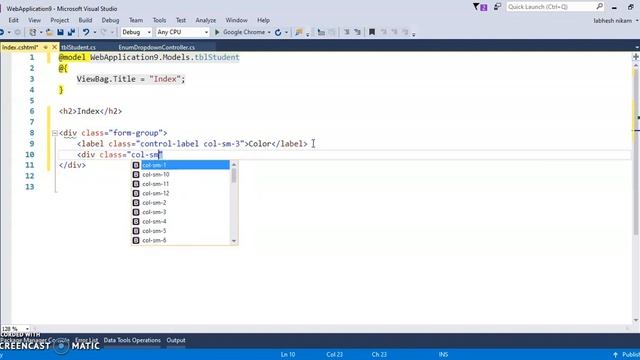Switch to the tblStudent.cs tab
Screen dimensions: 640x360
(78, 47)
